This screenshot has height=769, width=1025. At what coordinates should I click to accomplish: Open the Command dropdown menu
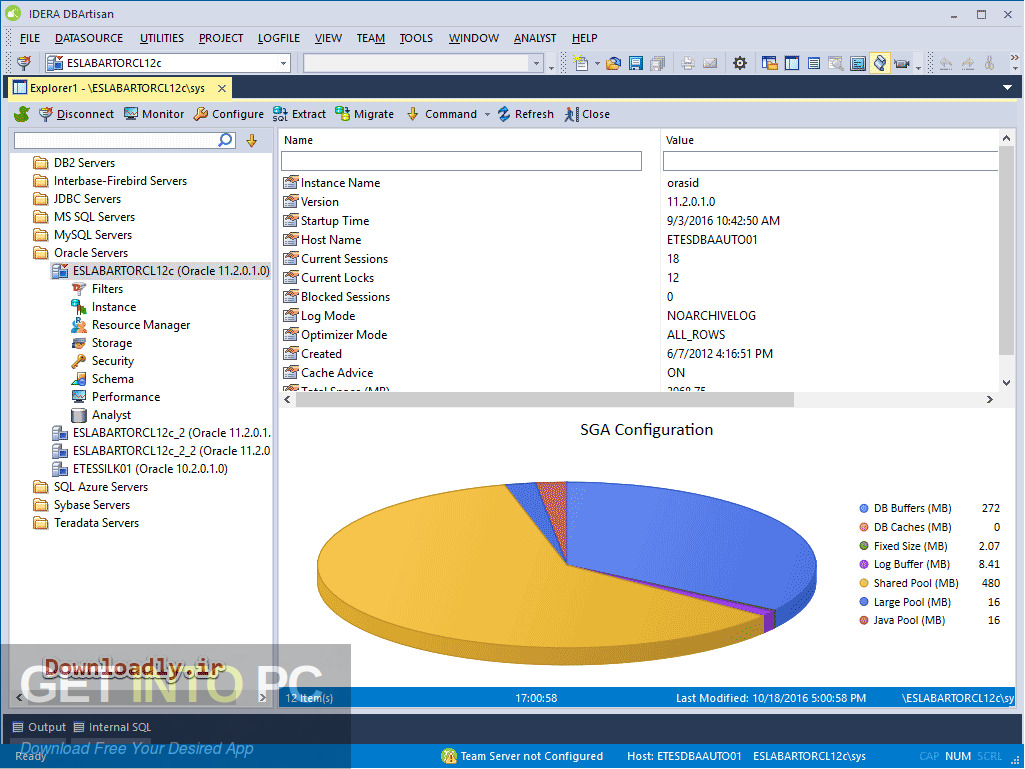coord(487,114)
